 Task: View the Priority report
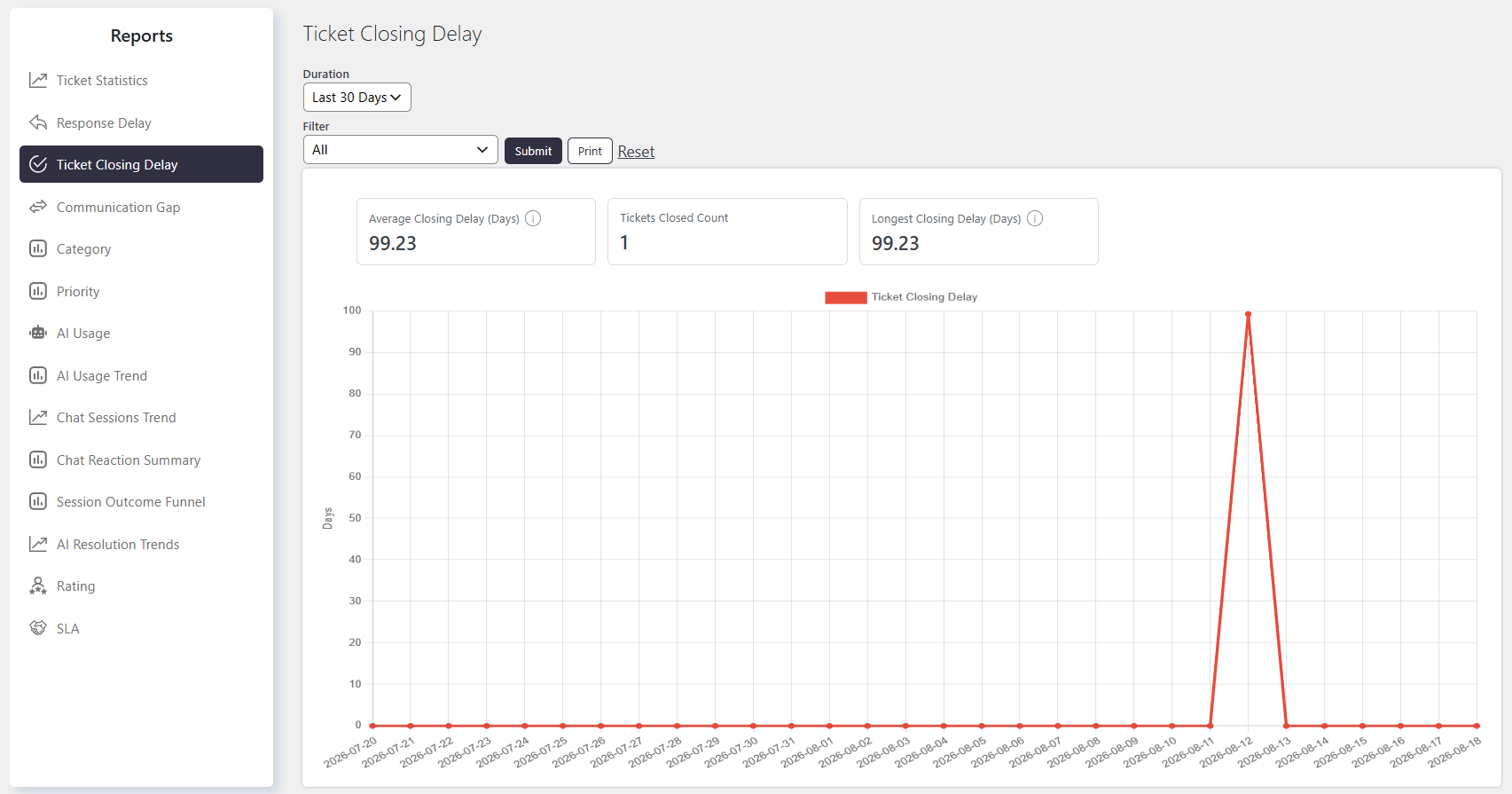(141, 291)
